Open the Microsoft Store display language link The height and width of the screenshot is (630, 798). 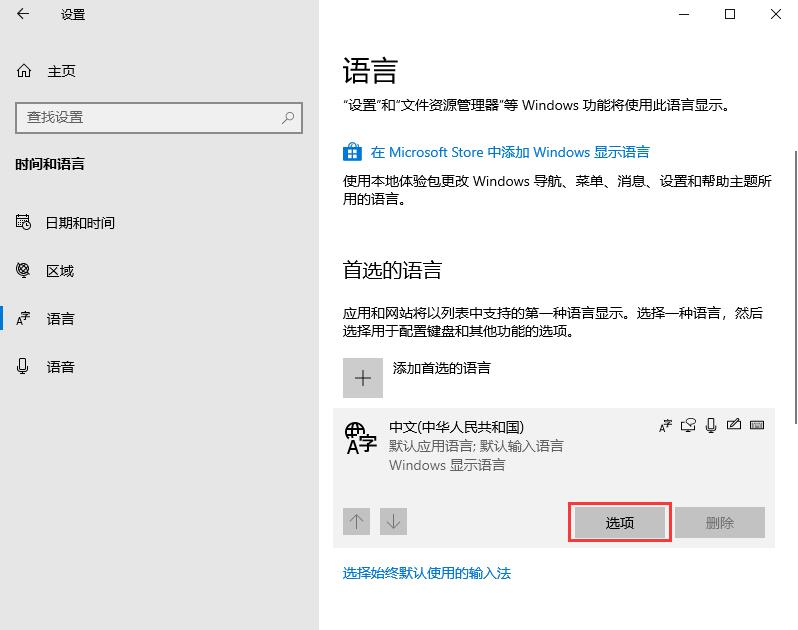[509, 152]
